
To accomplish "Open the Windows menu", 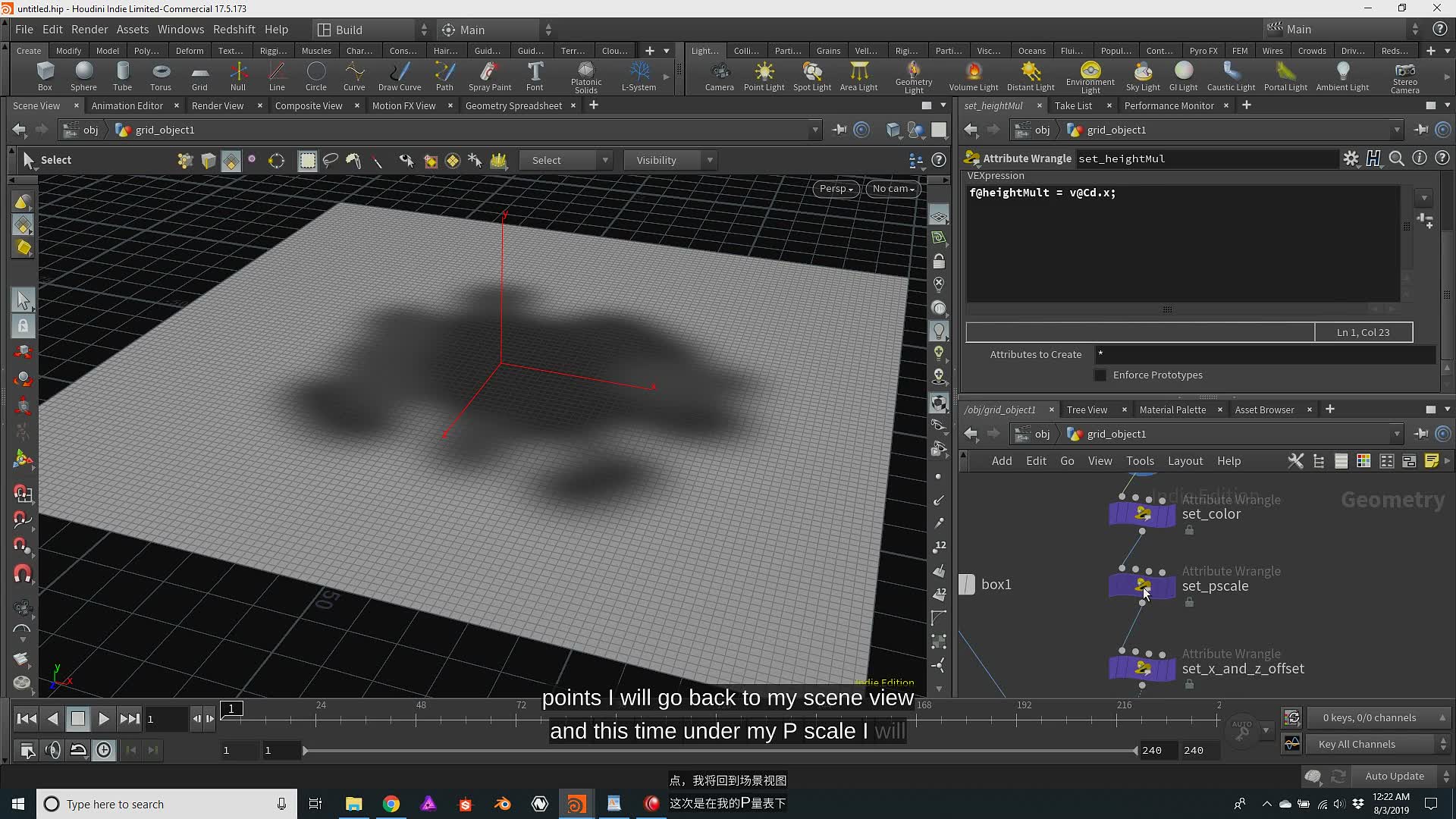I will [x=180, y=30].
